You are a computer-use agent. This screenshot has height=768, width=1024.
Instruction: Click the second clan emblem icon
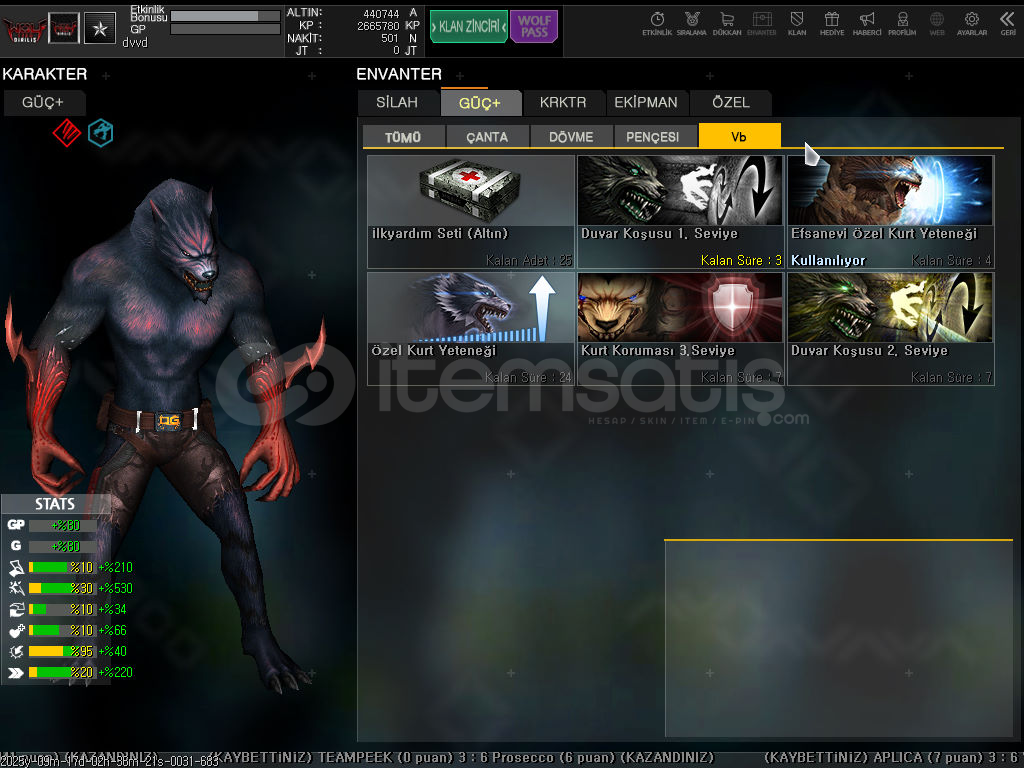tap(64, 28)
